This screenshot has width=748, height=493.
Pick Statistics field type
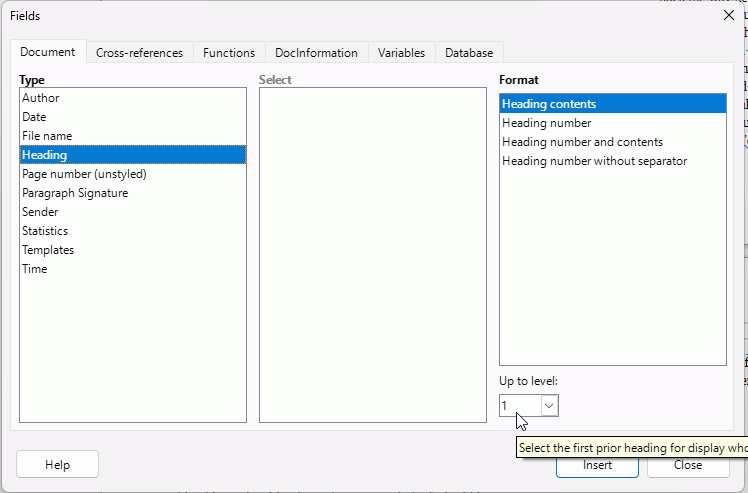(x=45, y=231)
